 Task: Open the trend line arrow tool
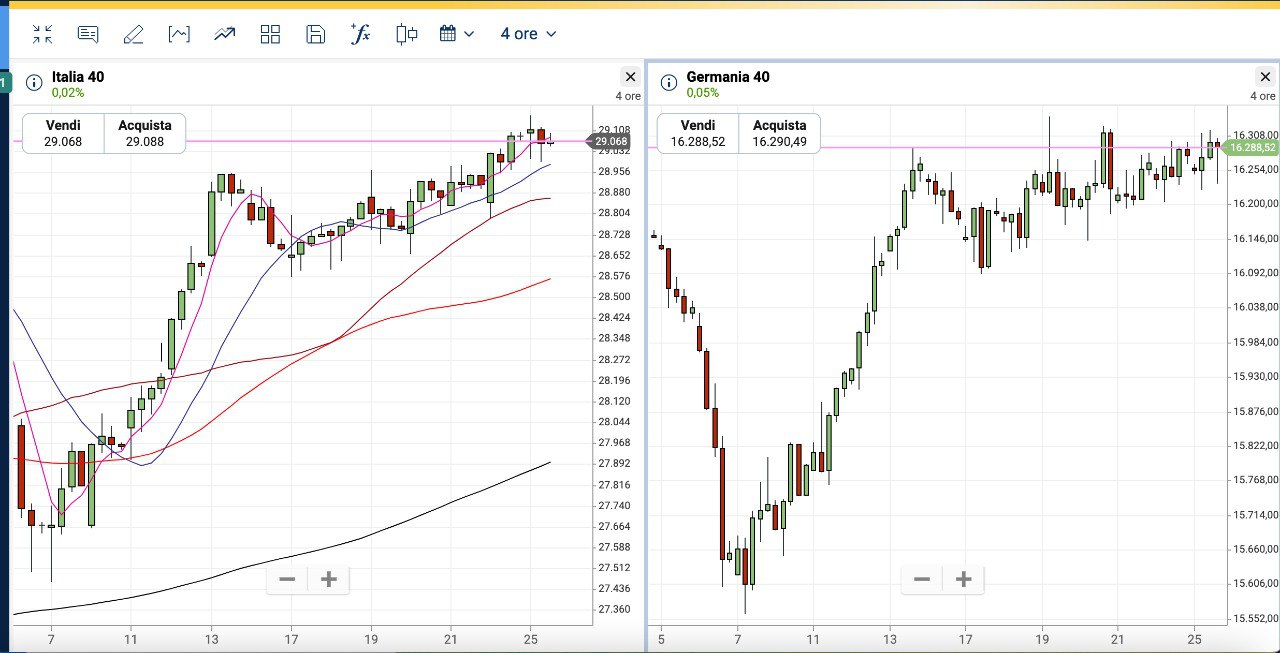tap(224, 34)
